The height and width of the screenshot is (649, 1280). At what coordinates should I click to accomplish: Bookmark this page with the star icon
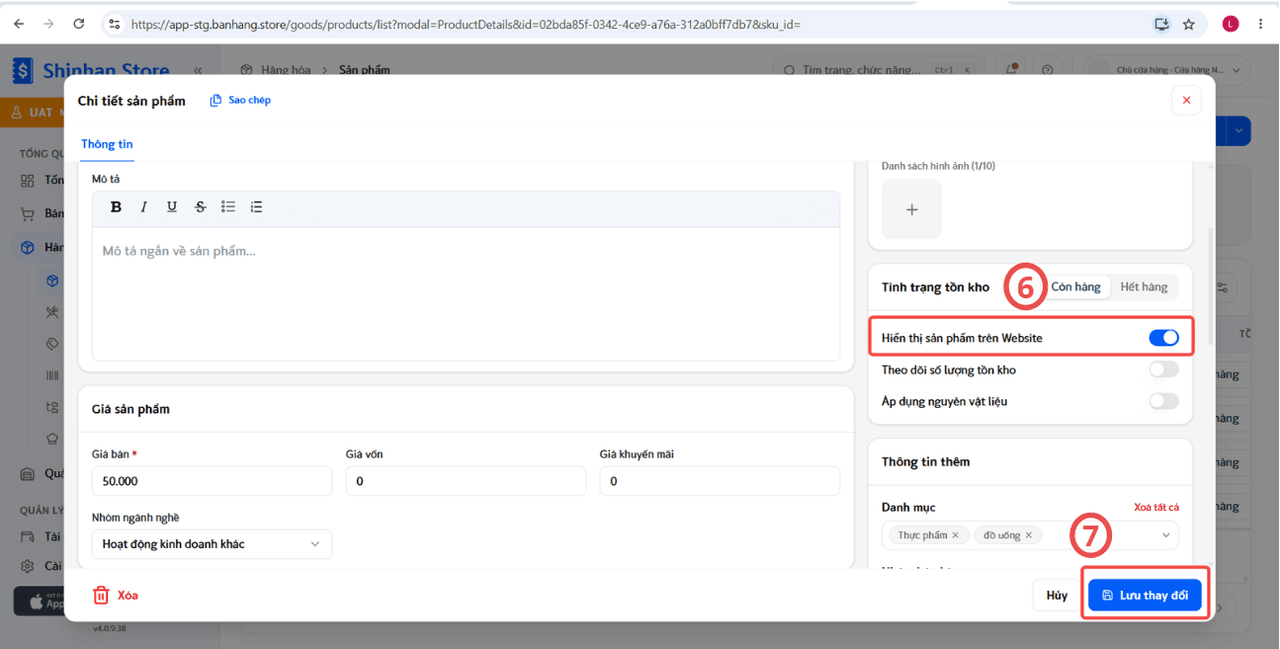[1189, 24]
